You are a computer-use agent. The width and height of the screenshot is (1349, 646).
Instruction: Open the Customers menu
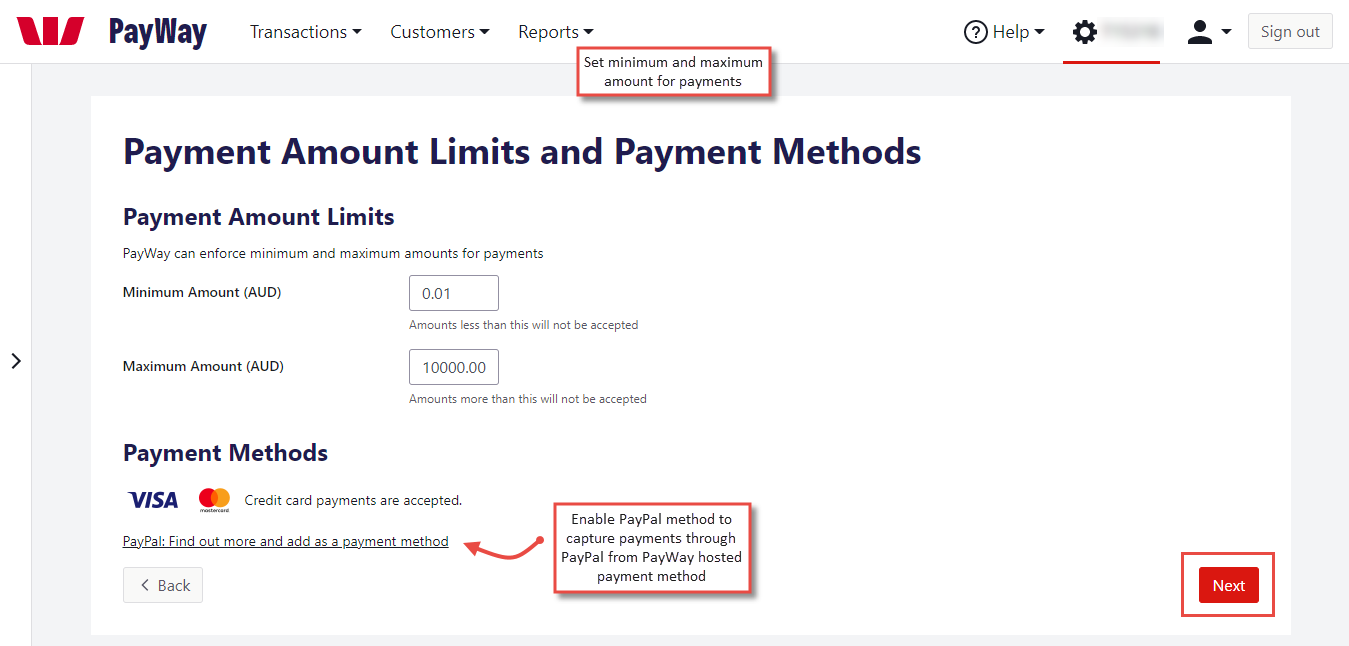pyautogui.click(x=440, y=32)
